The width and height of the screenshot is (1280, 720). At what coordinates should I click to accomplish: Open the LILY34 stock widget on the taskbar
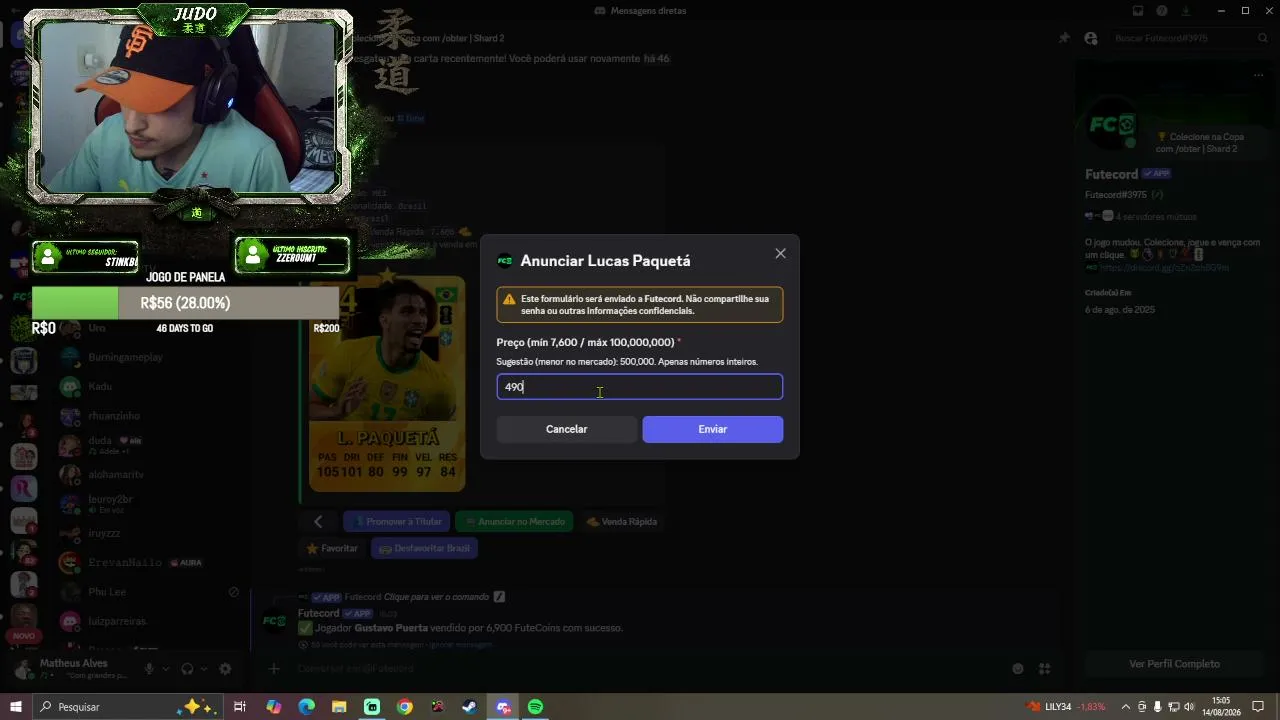(x=1066, y=707)
